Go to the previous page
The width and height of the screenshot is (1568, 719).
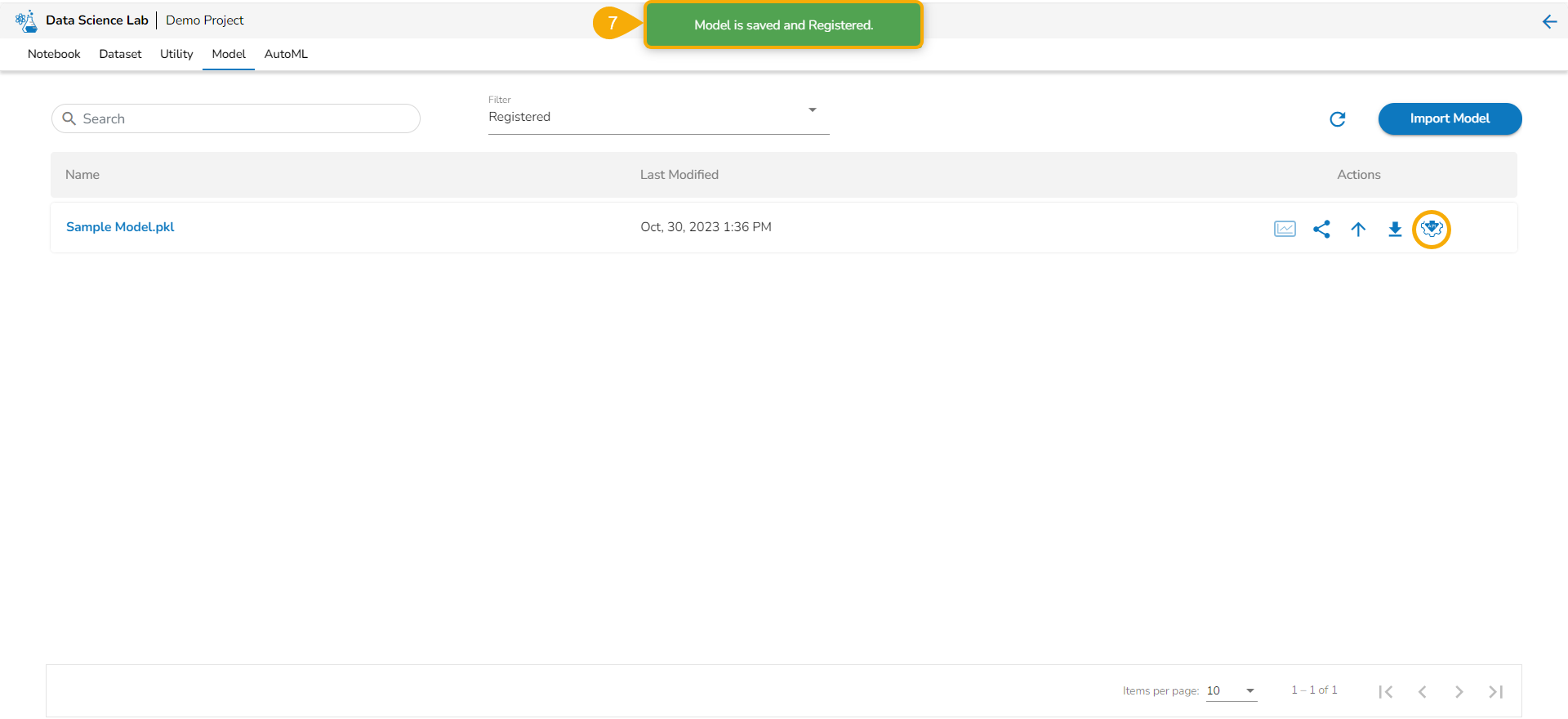[x=1422, y=691]
